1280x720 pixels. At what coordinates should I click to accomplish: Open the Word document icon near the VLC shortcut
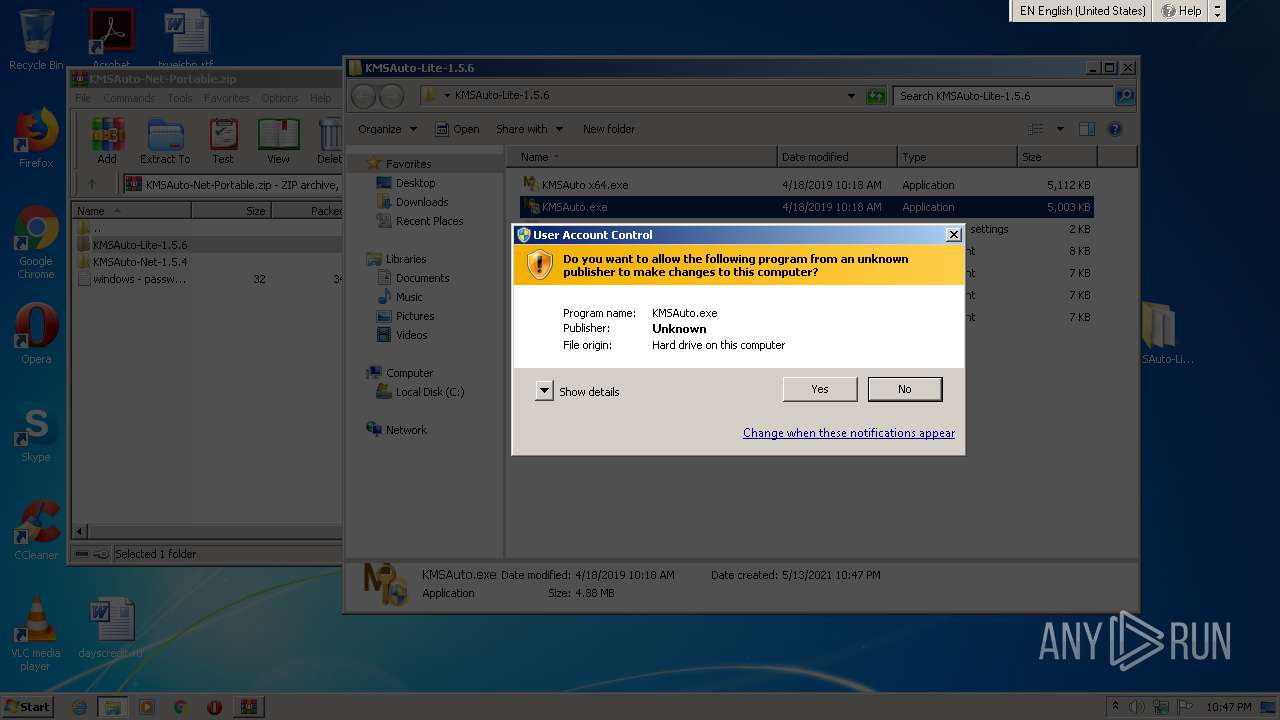tap(111, 628)
